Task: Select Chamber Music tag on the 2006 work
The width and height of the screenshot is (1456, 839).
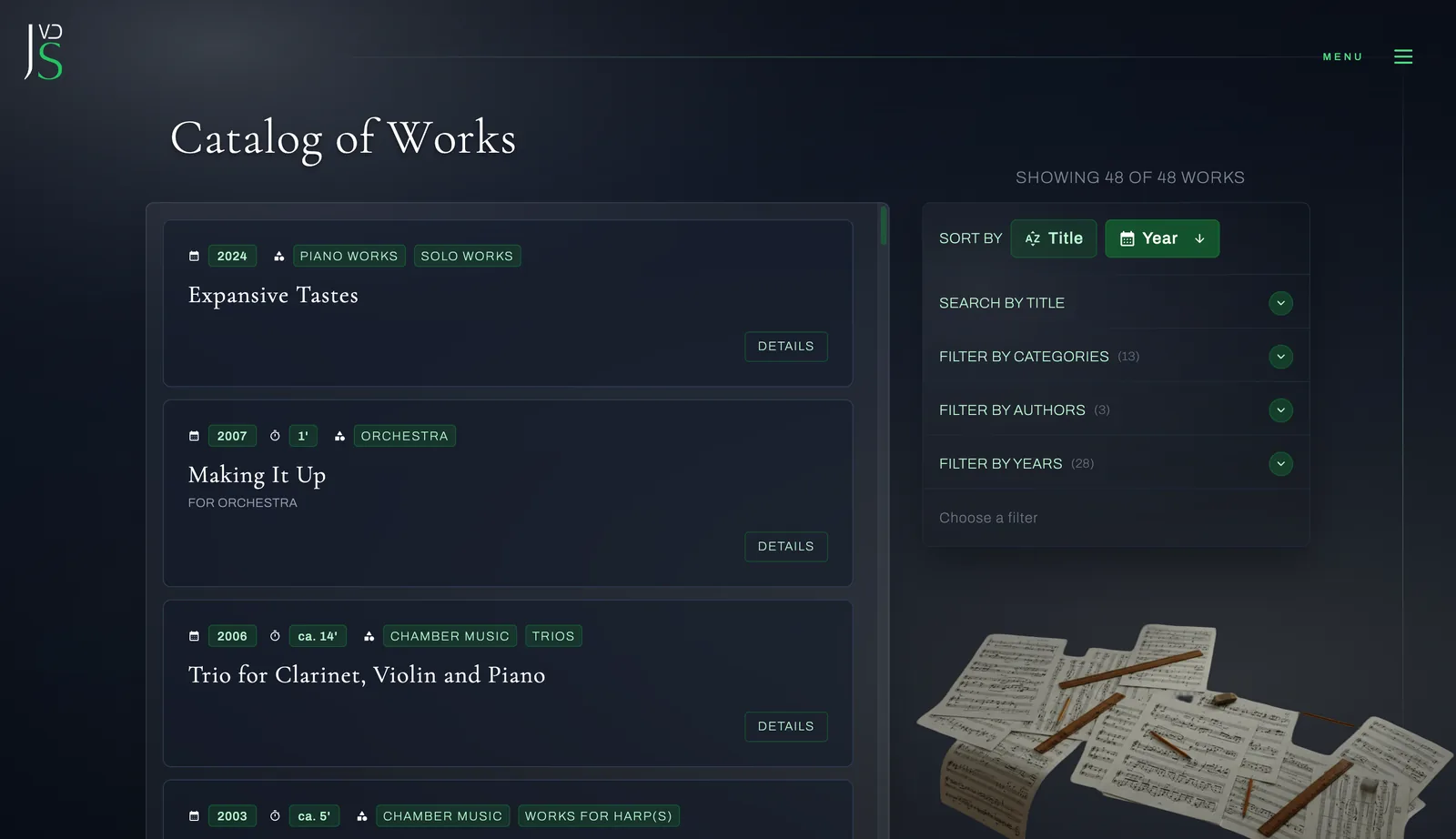Action: (450, 637)
